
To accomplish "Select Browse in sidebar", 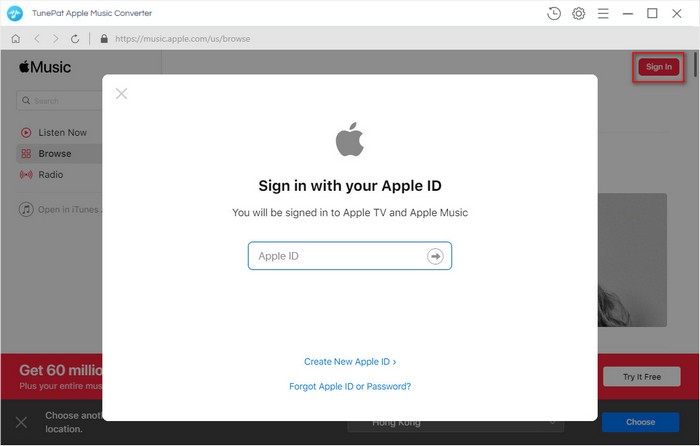I will tap(59, 154).
